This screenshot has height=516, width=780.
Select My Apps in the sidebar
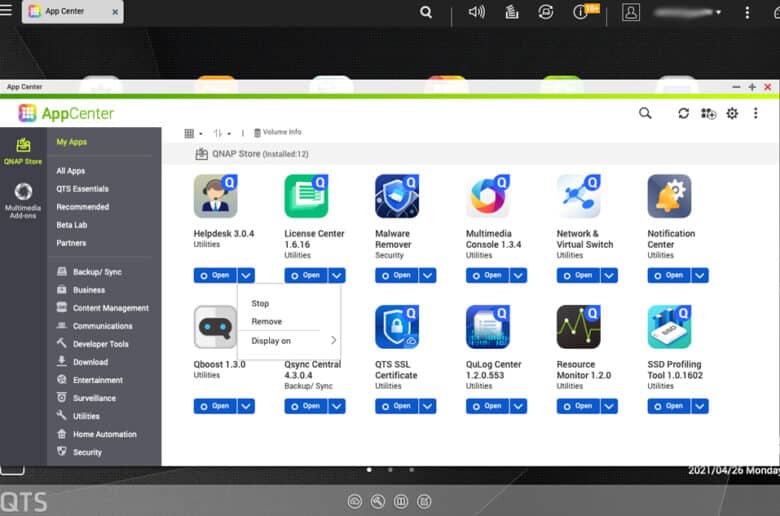pos(72,142)
